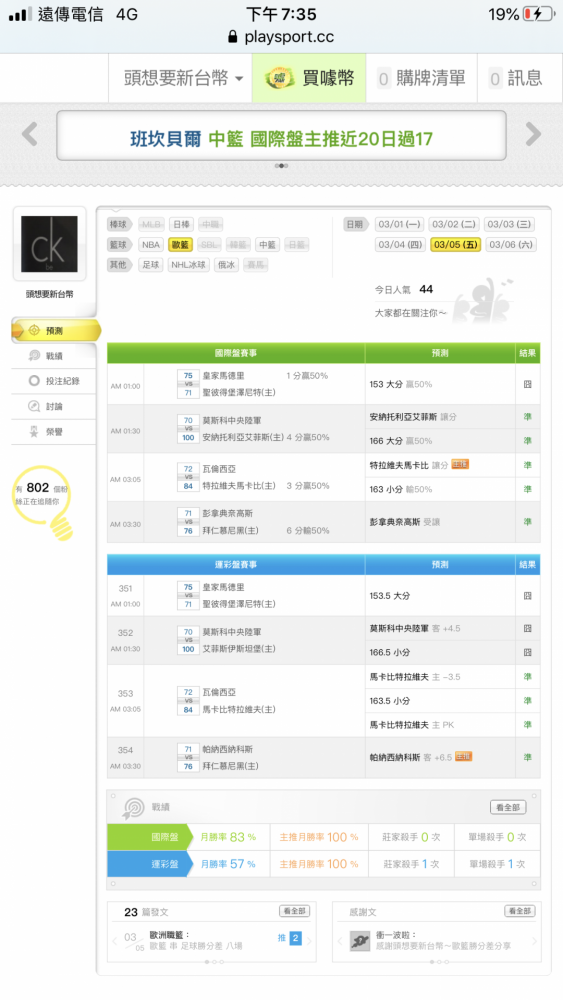This screenshot has height=1000, width=563.
Task: Go to next banner with right arrow
Action: coord(533,134)
